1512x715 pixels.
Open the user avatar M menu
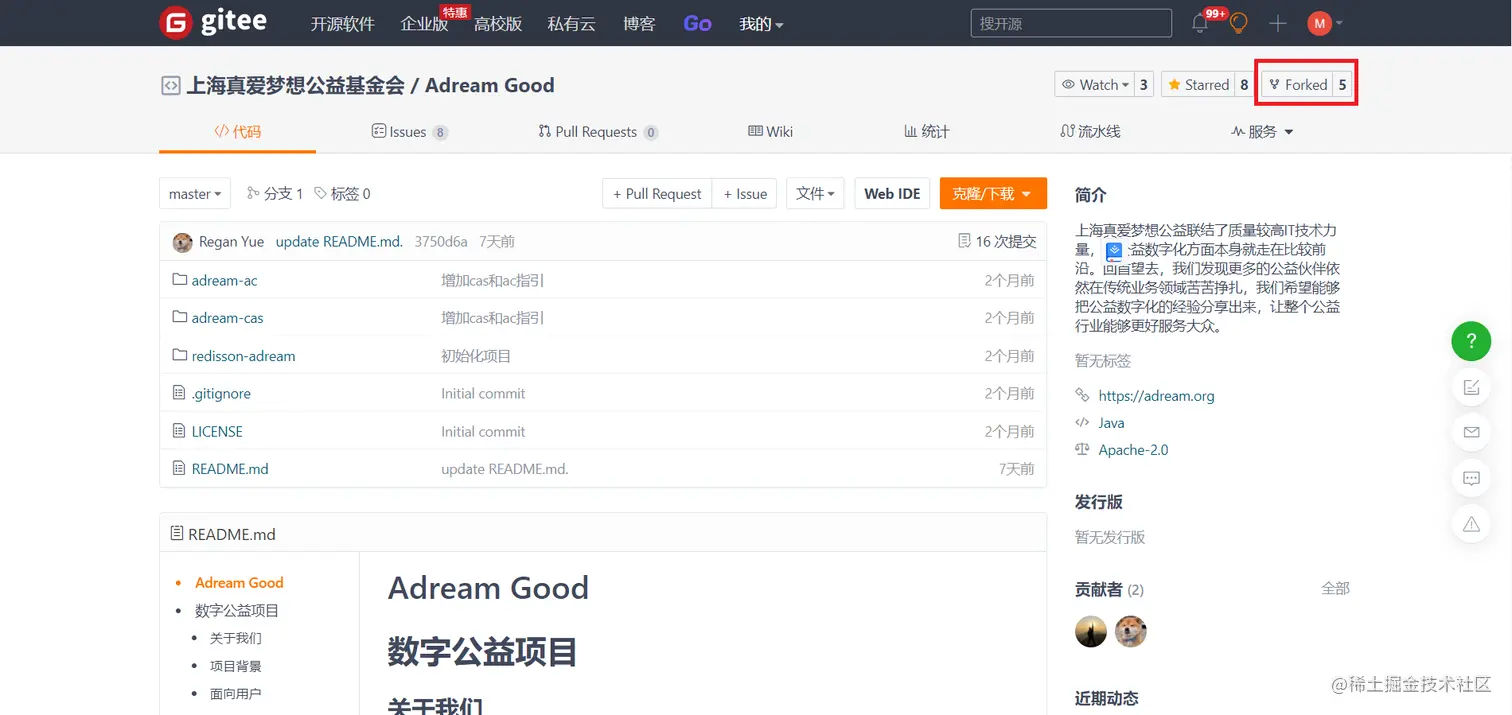coord(1325,23)
